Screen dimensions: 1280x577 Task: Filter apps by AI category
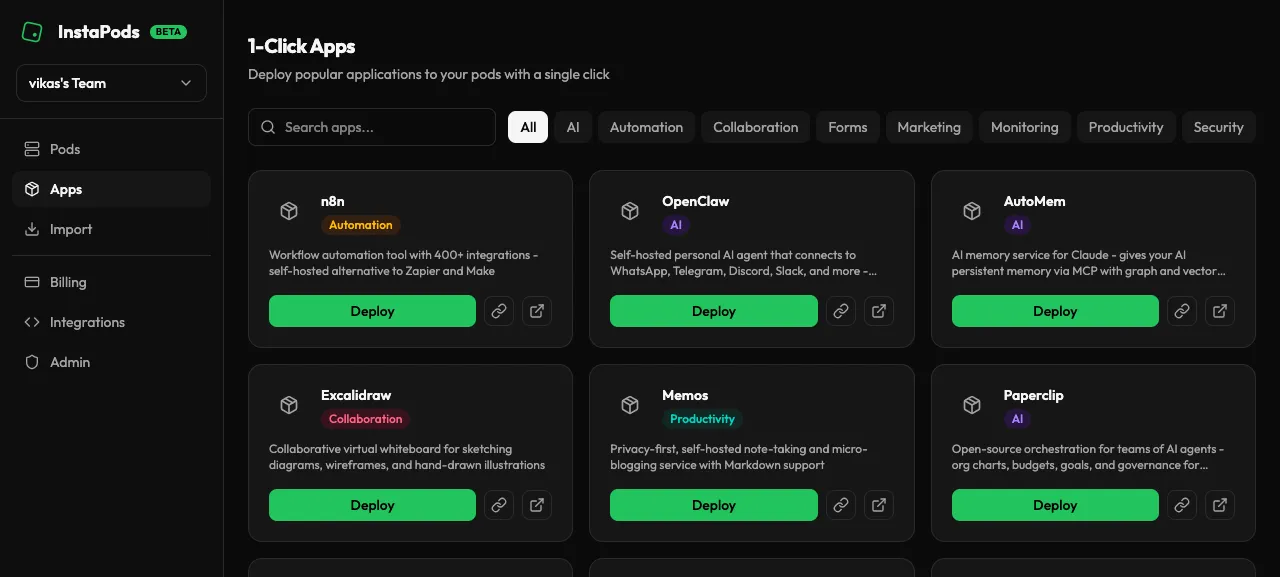tap(573, 127)
